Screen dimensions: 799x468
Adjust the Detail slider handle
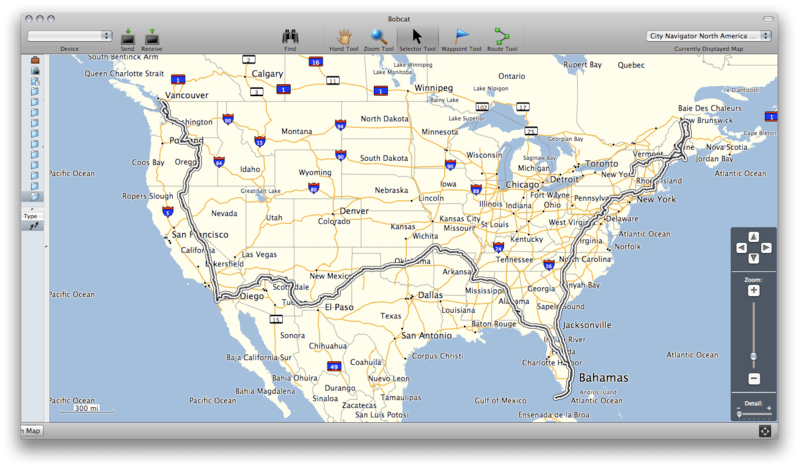(x=739, y=414)
